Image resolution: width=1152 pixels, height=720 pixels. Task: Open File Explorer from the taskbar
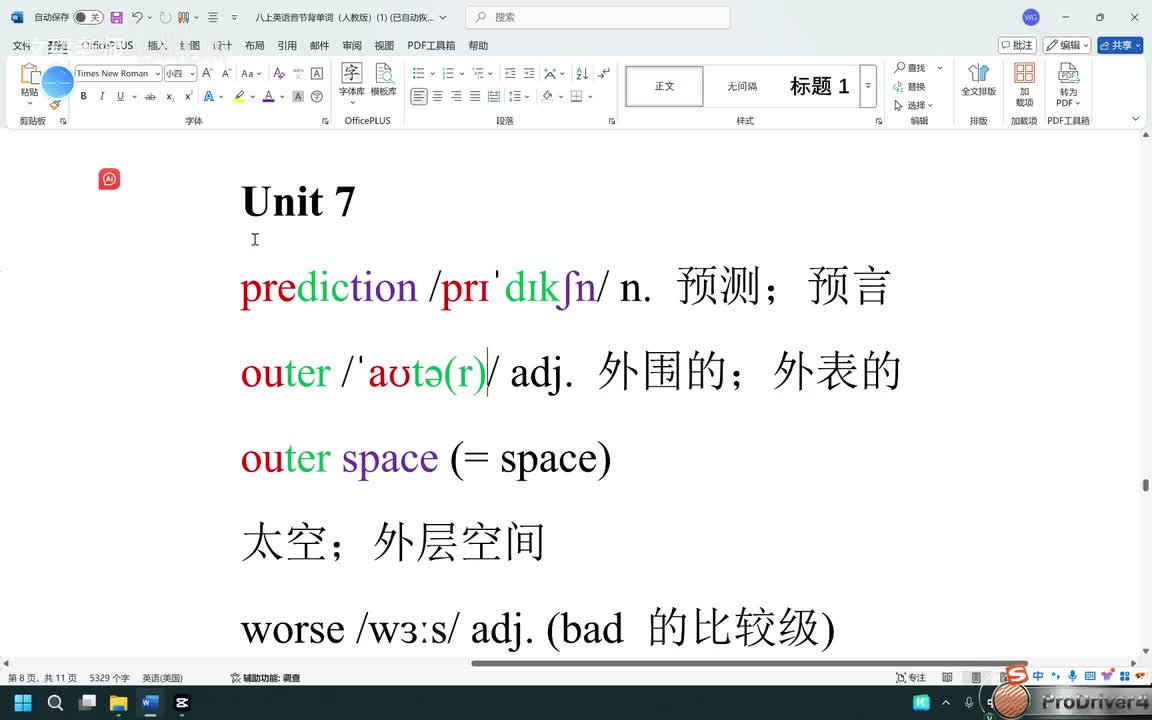[x=118, y=703]
